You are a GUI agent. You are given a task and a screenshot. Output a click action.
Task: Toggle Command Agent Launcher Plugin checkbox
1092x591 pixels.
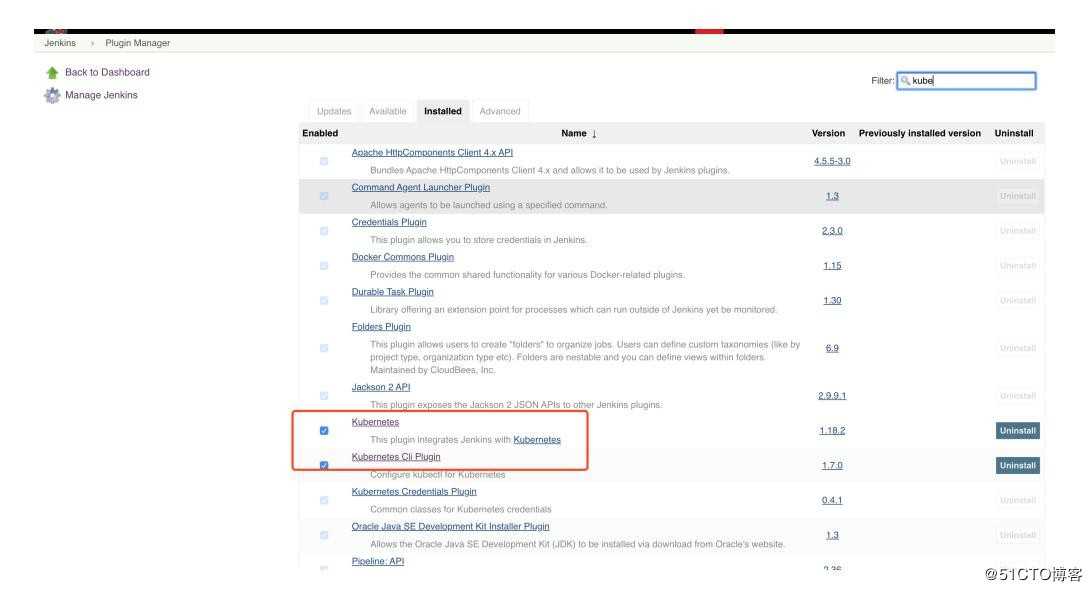(x=324, y=196)
